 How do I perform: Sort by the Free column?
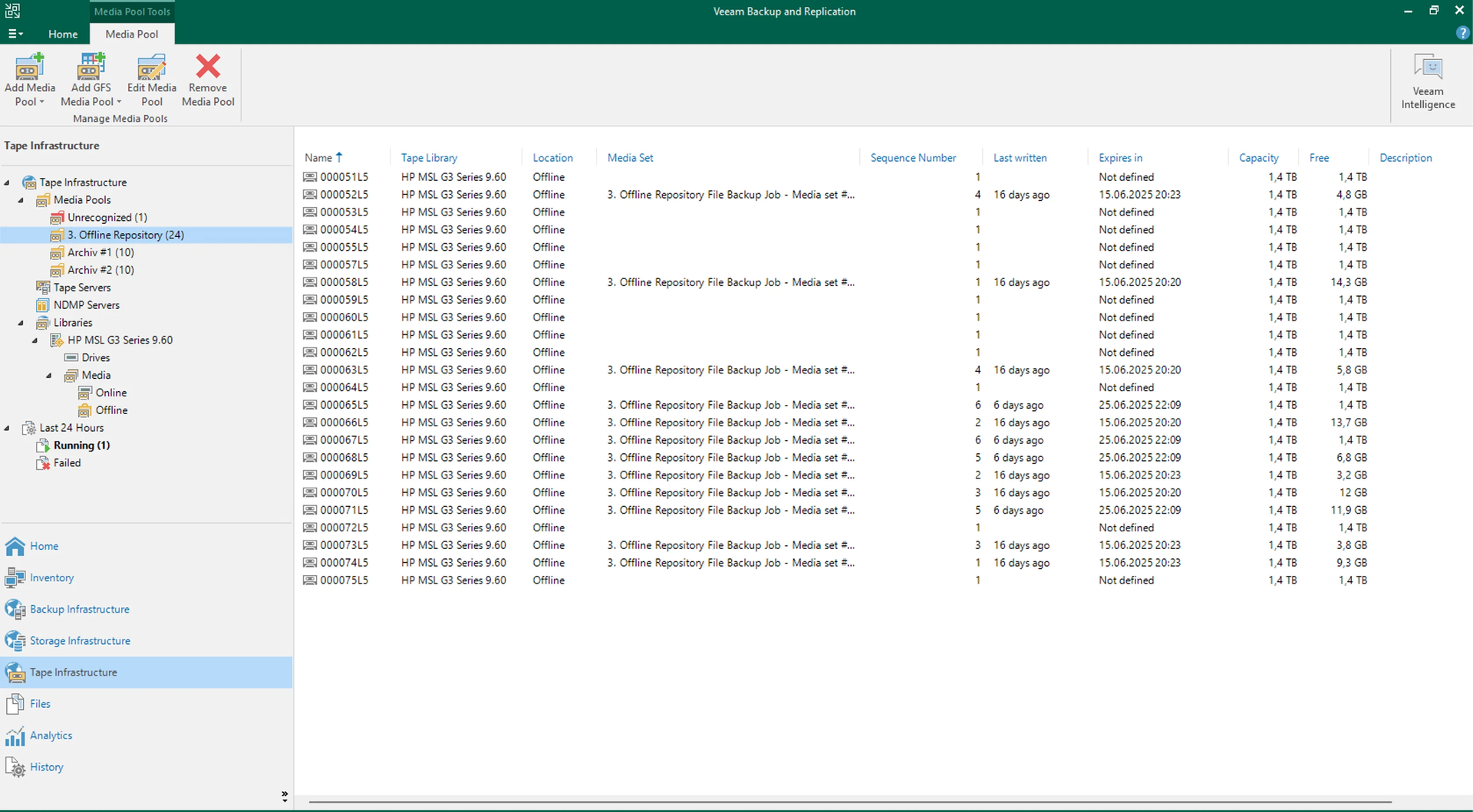1319,158
